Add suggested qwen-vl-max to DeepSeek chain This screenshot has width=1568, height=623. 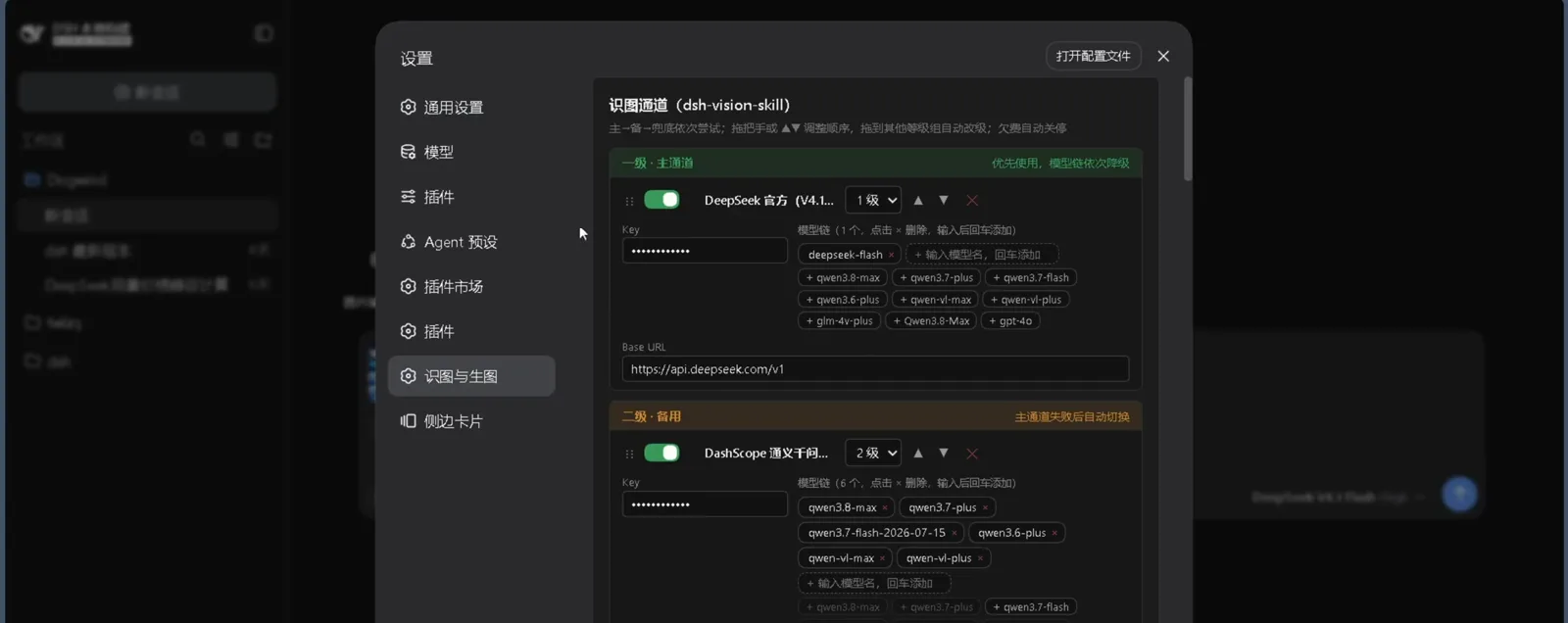936,300
